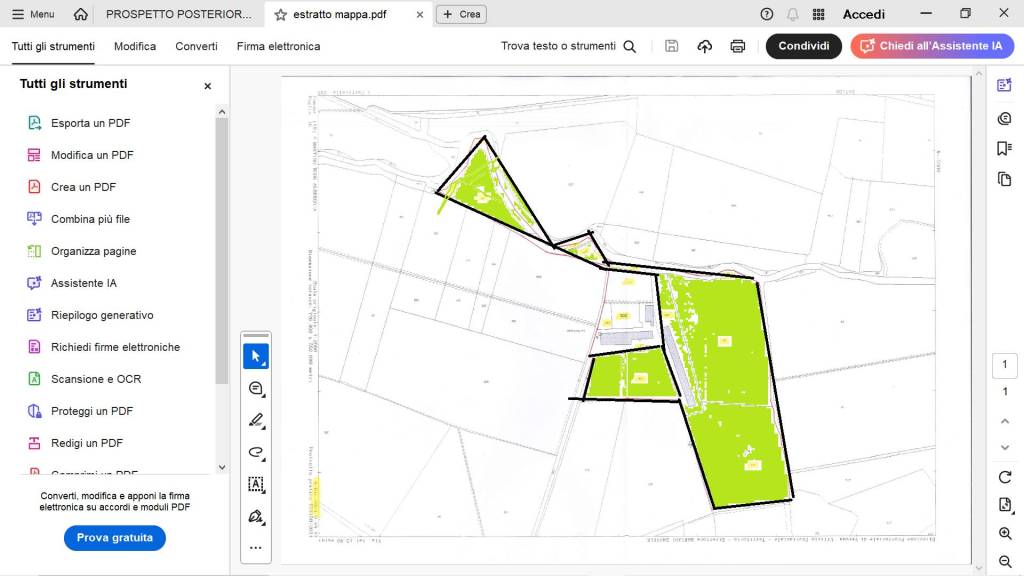Open the Converti menu
Image resolution: width=1024 pixels, height=576 pixels.
pyautogui.click(x=196, y=46)
